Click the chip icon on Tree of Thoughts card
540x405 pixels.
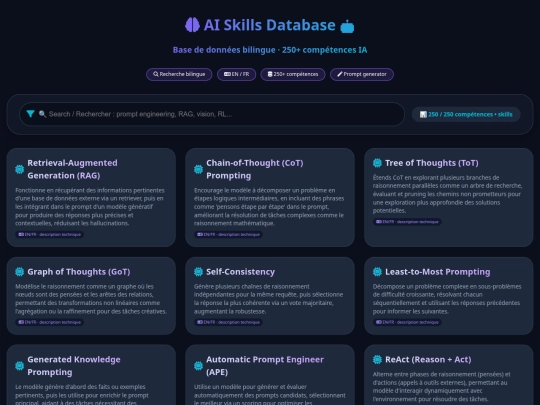click(x=377, y=163)
